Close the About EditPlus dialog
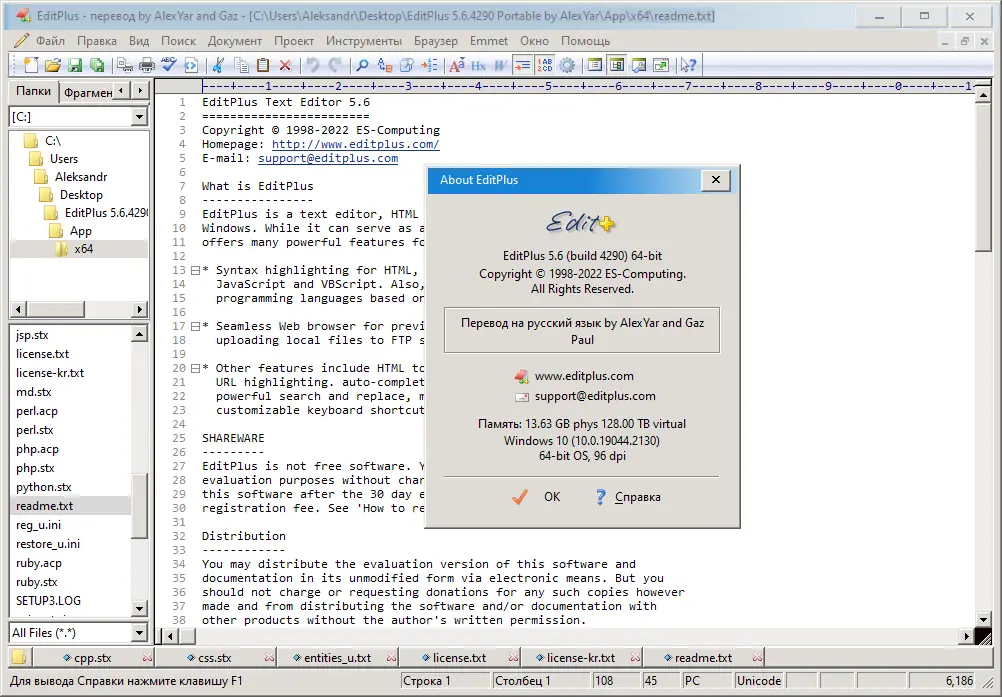 [716, 180]
